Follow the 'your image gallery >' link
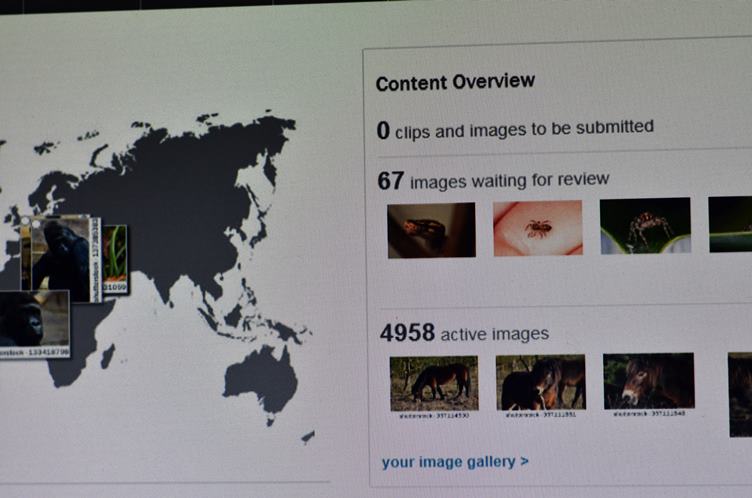This screenshot has height=498, width=752. tap(455, 462)
